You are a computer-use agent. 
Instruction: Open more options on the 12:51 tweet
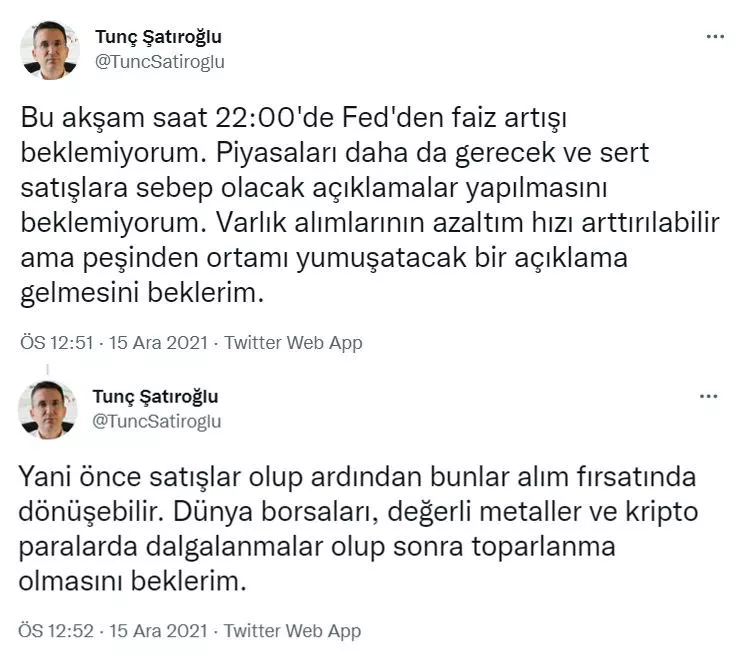[714, 37]
